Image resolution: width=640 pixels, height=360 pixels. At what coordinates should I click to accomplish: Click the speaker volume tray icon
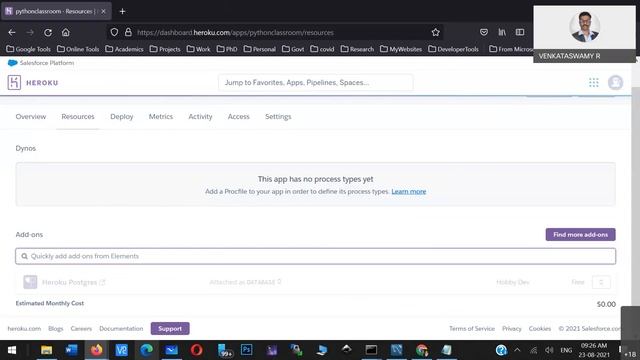pyautogui.click(x=549, y=350)
